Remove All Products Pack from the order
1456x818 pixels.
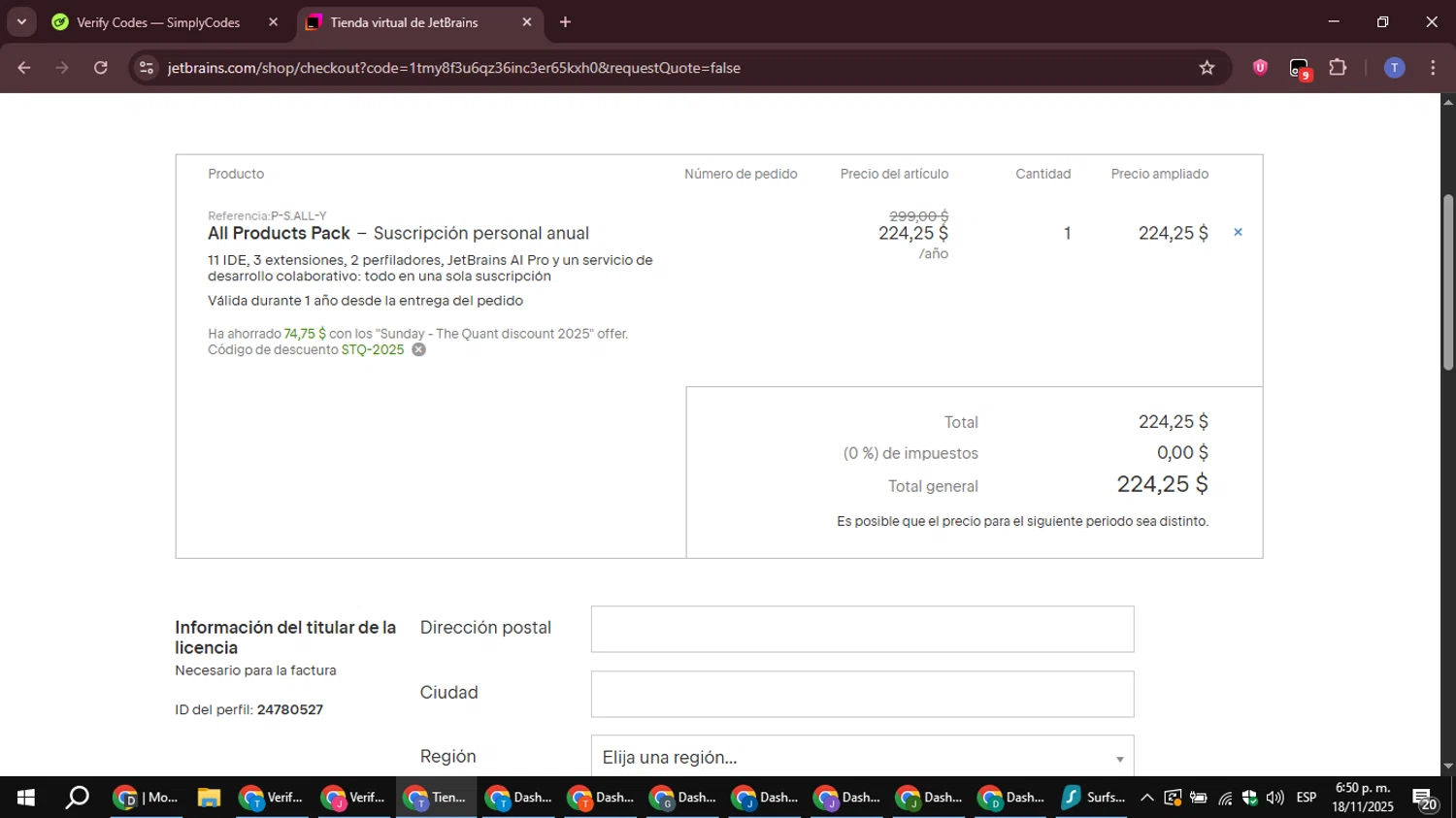[1238, 232]
